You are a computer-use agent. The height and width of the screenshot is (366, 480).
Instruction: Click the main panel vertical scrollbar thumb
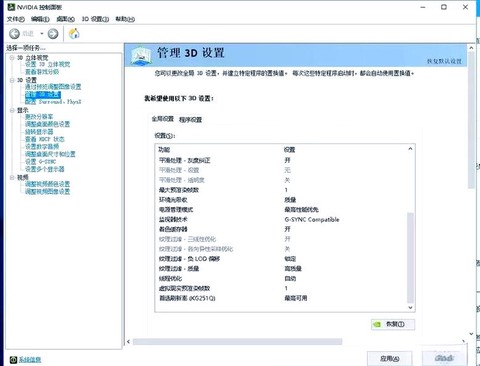tap(471, 121)
